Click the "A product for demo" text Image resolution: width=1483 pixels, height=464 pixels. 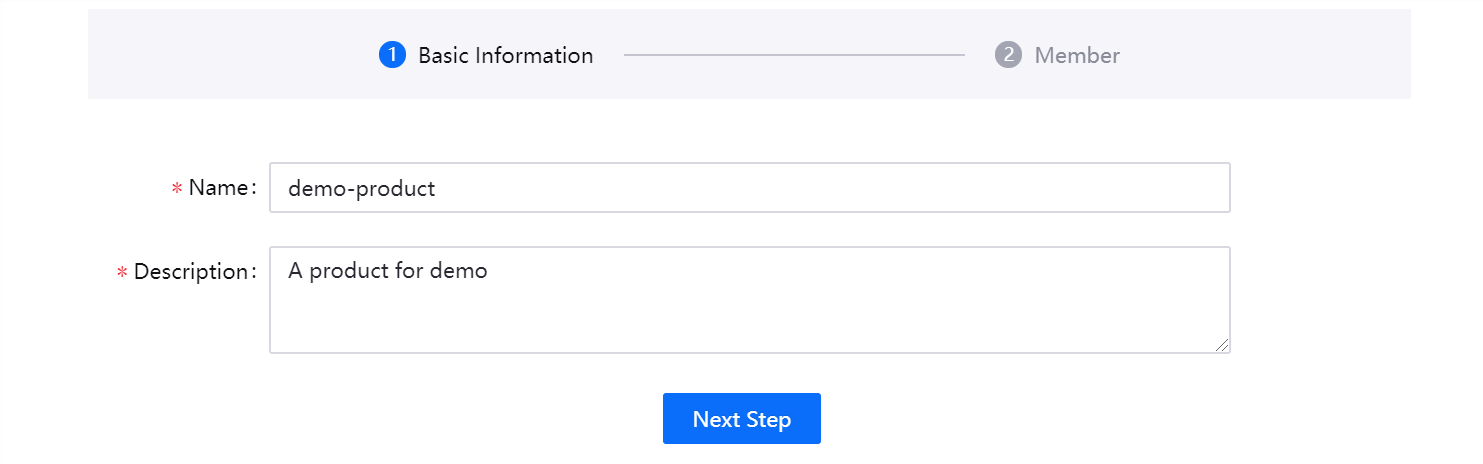[x=387, y=270]
